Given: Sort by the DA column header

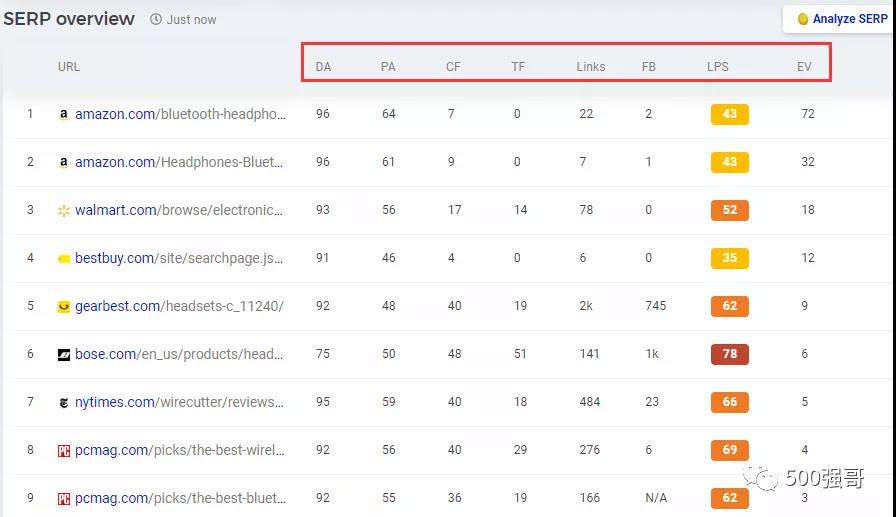Looking at the screenshot, I should [323, 67].
